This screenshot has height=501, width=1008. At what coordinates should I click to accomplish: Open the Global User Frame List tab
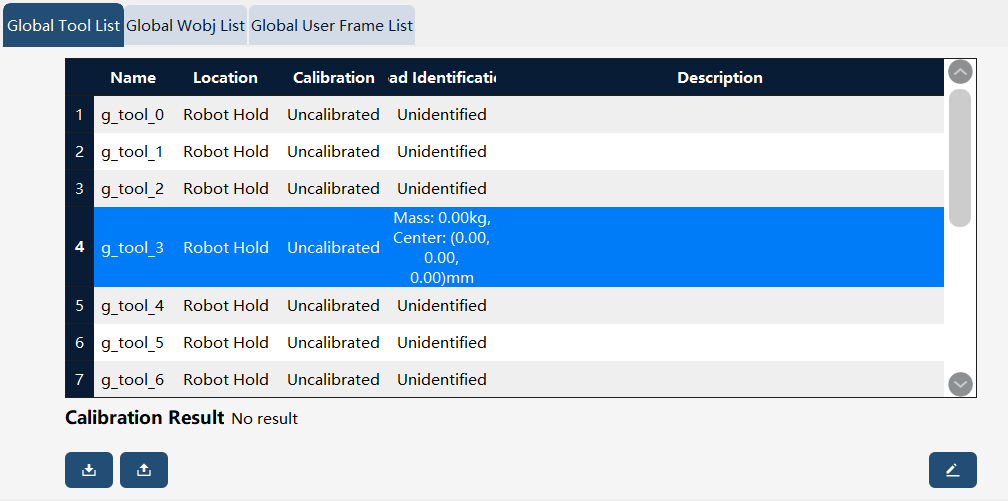332,26
